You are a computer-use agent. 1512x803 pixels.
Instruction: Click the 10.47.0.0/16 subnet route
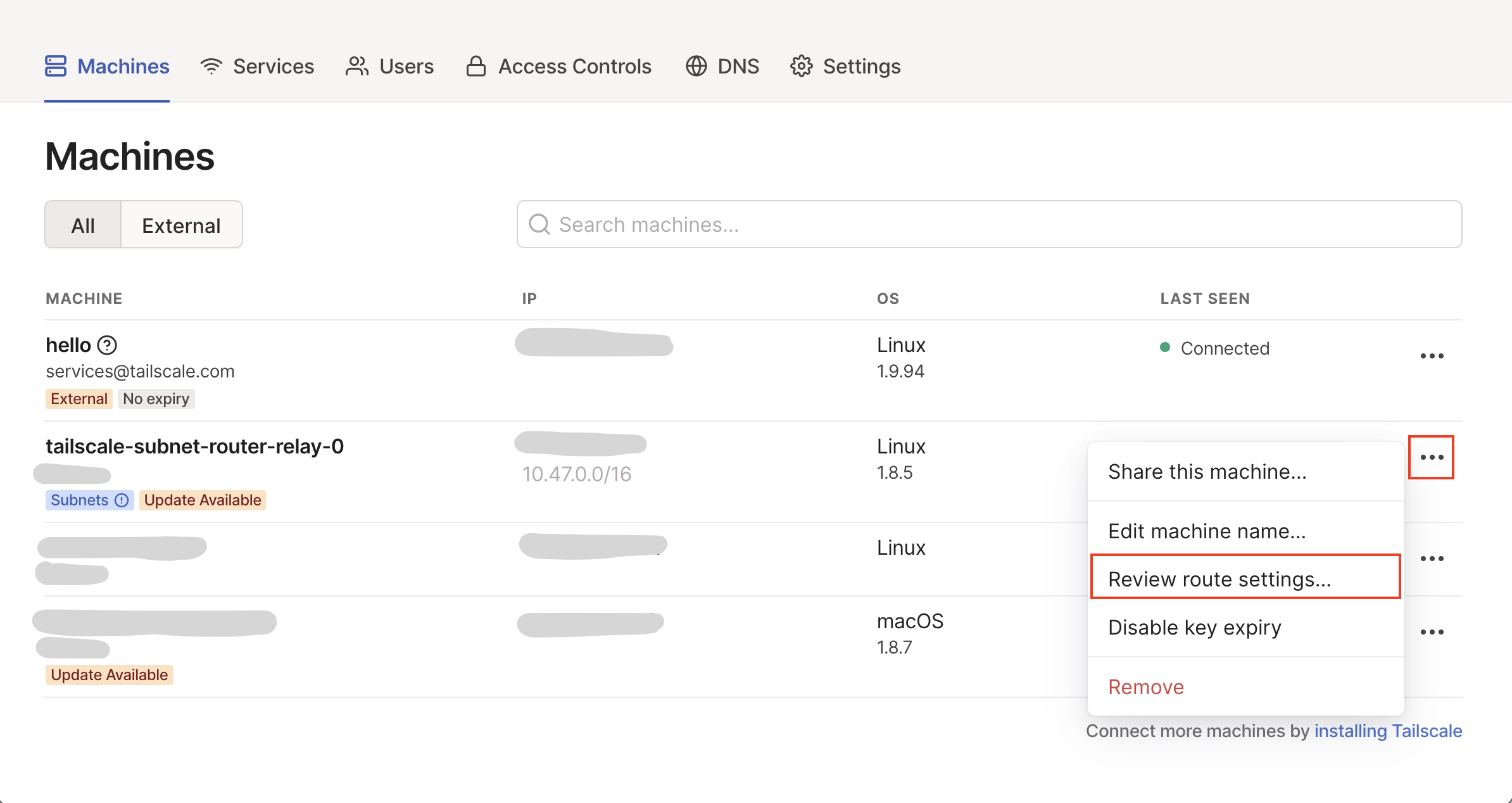[x=577, y=474]
